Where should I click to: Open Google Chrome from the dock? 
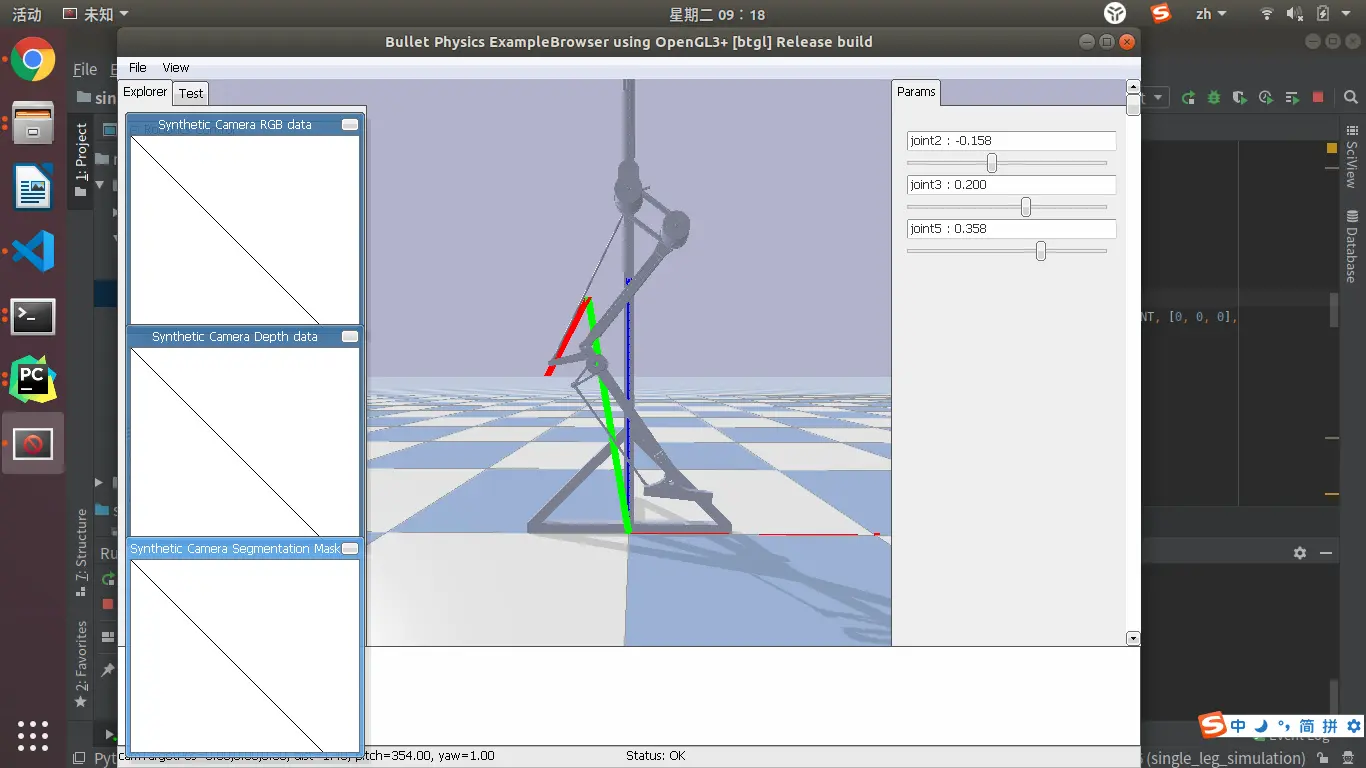[x=33, y=60]
